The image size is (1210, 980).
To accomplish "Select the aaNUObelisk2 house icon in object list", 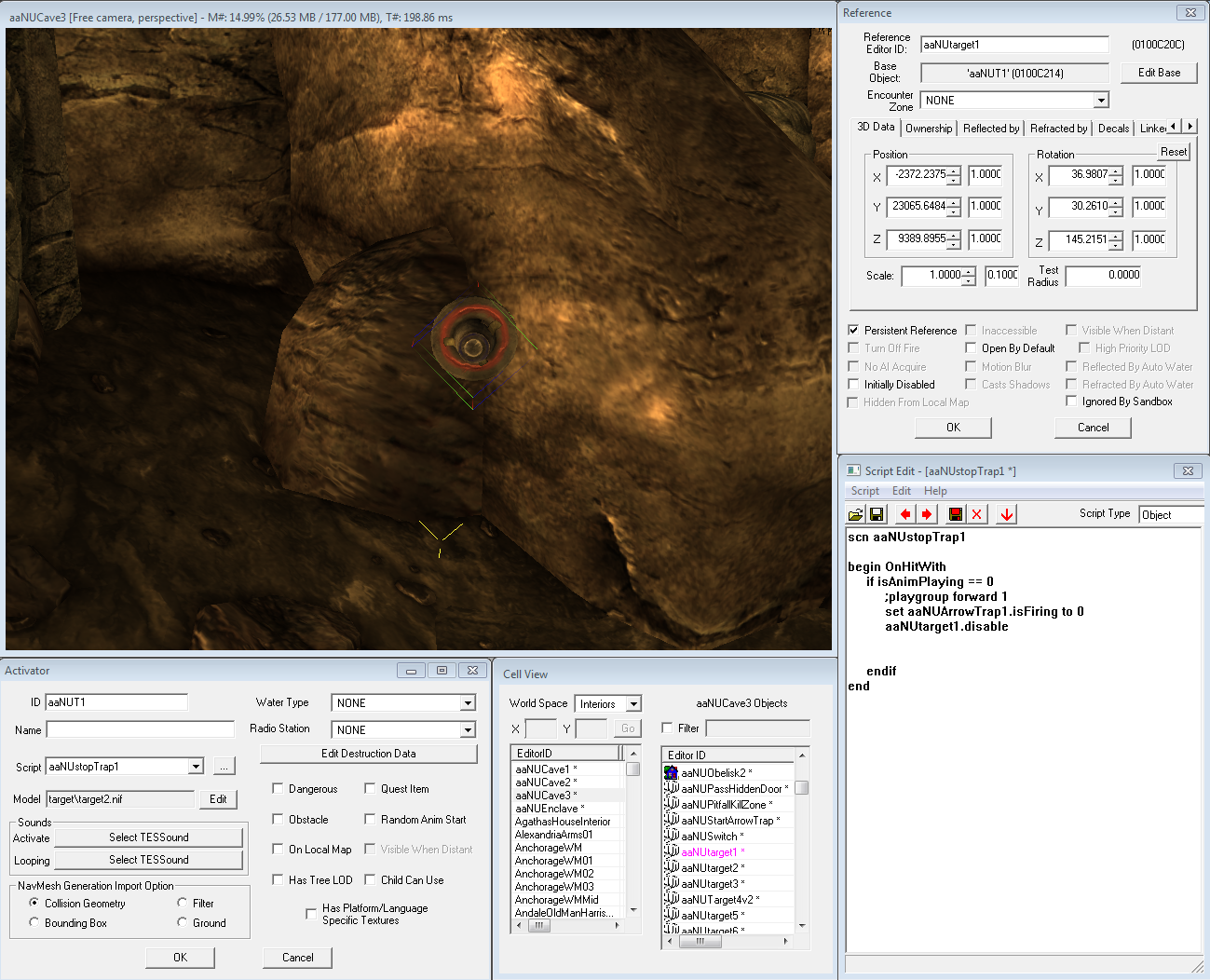I will pyautogui.click(x=671, y=772).
